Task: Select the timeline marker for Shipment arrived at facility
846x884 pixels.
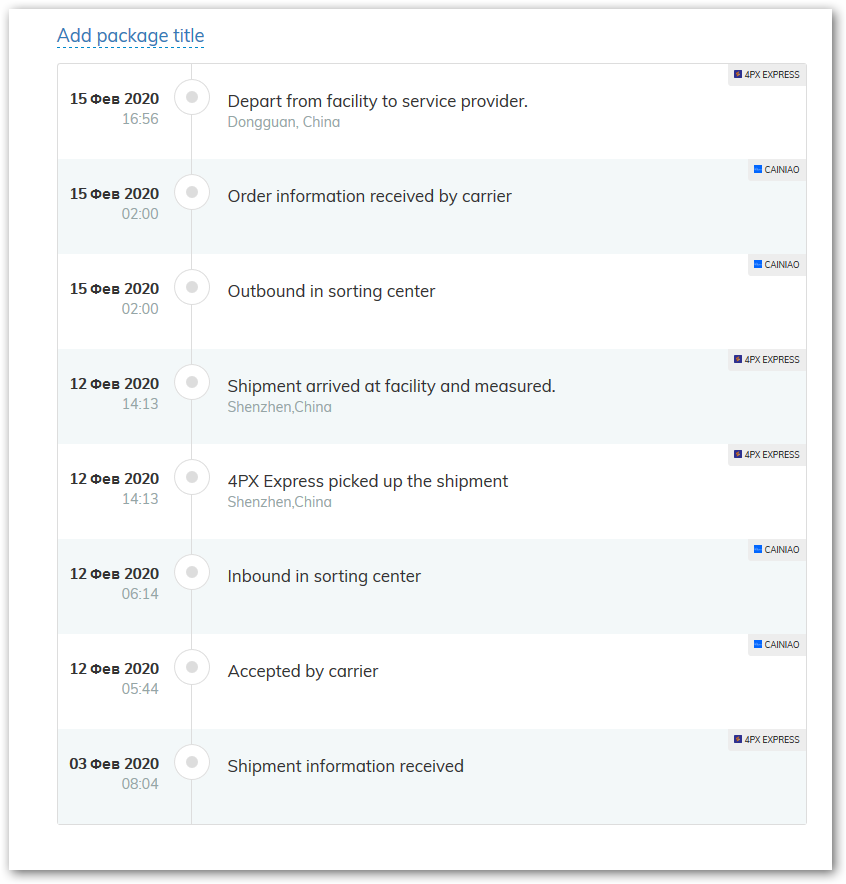Action: point(192,382)
